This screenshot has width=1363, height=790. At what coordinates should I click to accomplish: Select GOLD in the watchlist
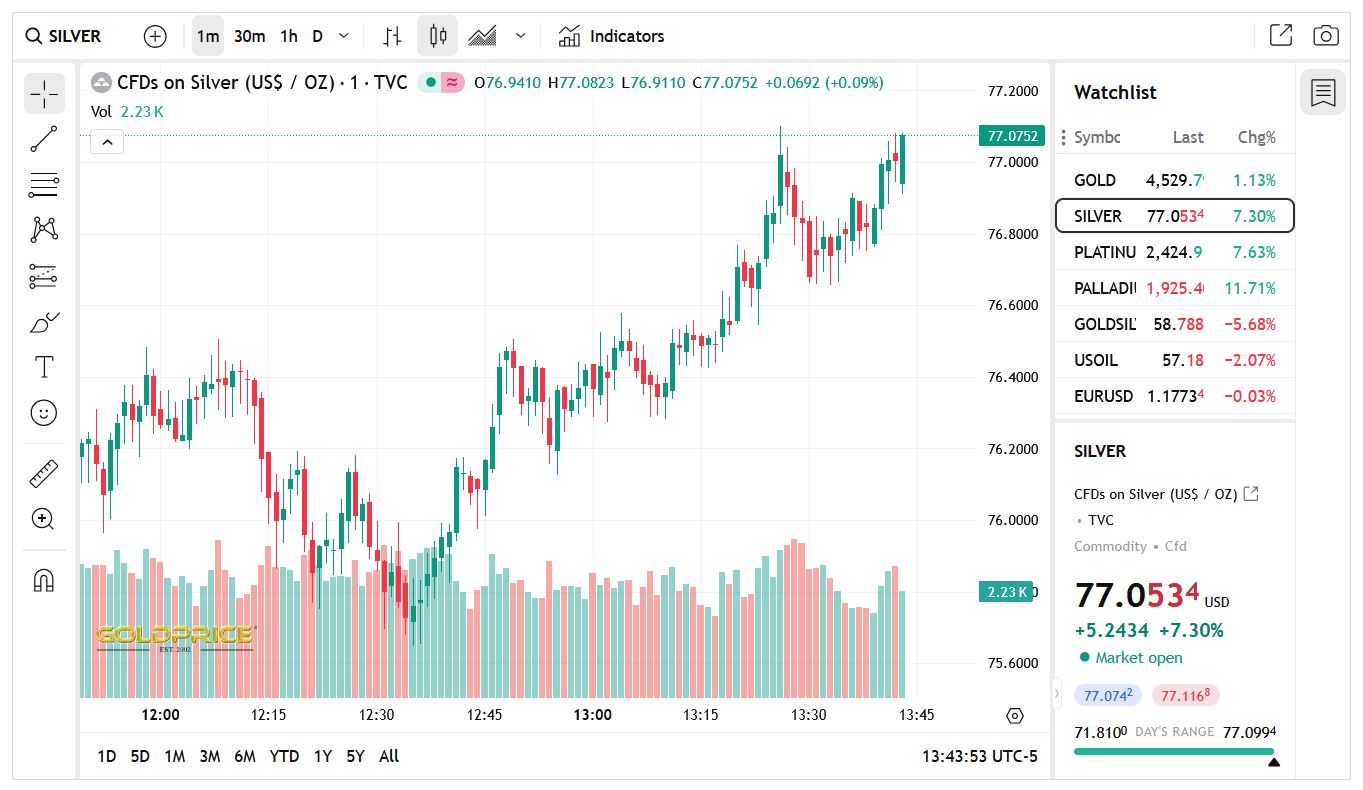[1175, 180]
